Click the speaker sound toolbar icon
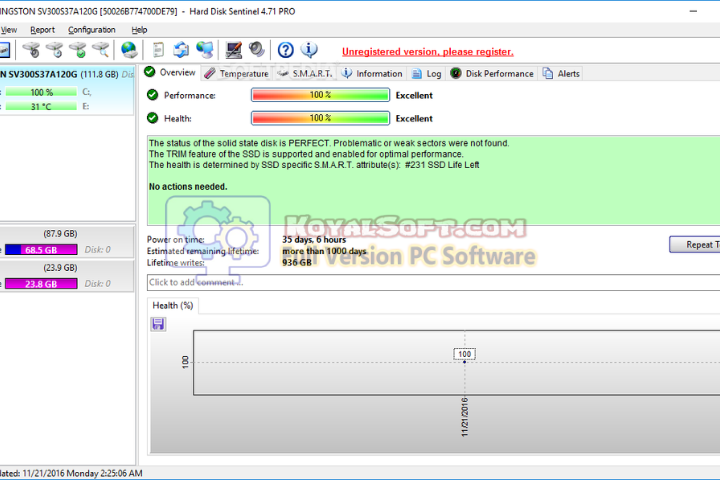 point(257,49)
